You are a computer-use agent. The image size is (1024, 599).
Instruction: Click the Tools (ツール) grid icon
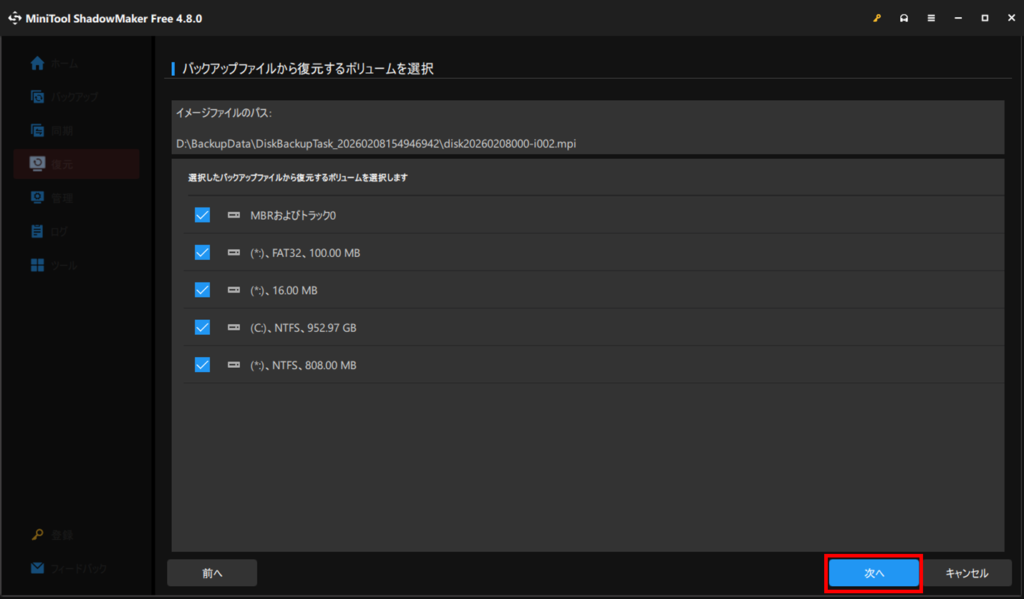[38, 265]
